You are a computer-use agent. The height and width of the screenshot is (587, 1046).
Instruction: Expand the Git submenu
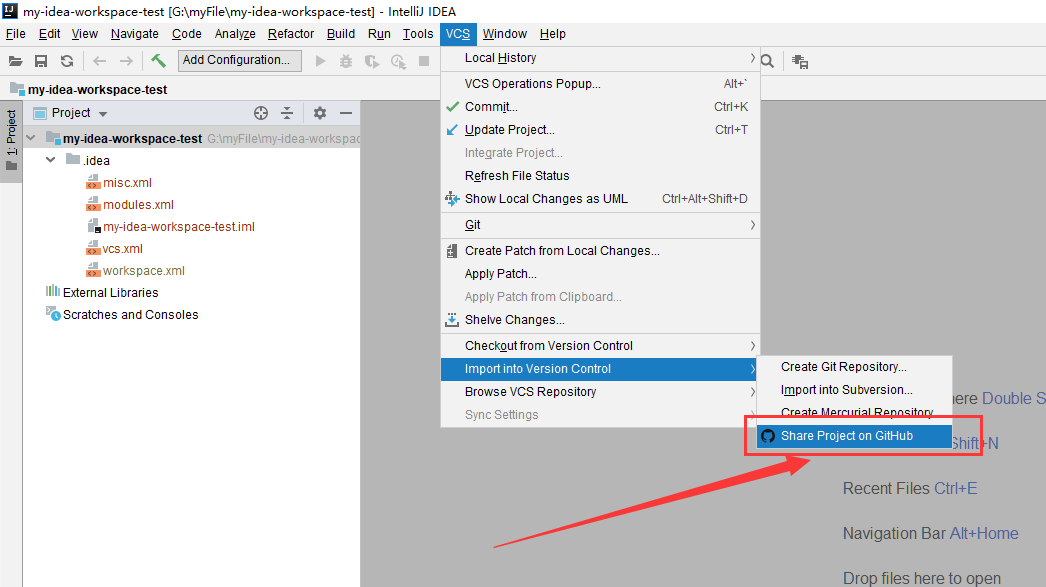click(600, 225)
